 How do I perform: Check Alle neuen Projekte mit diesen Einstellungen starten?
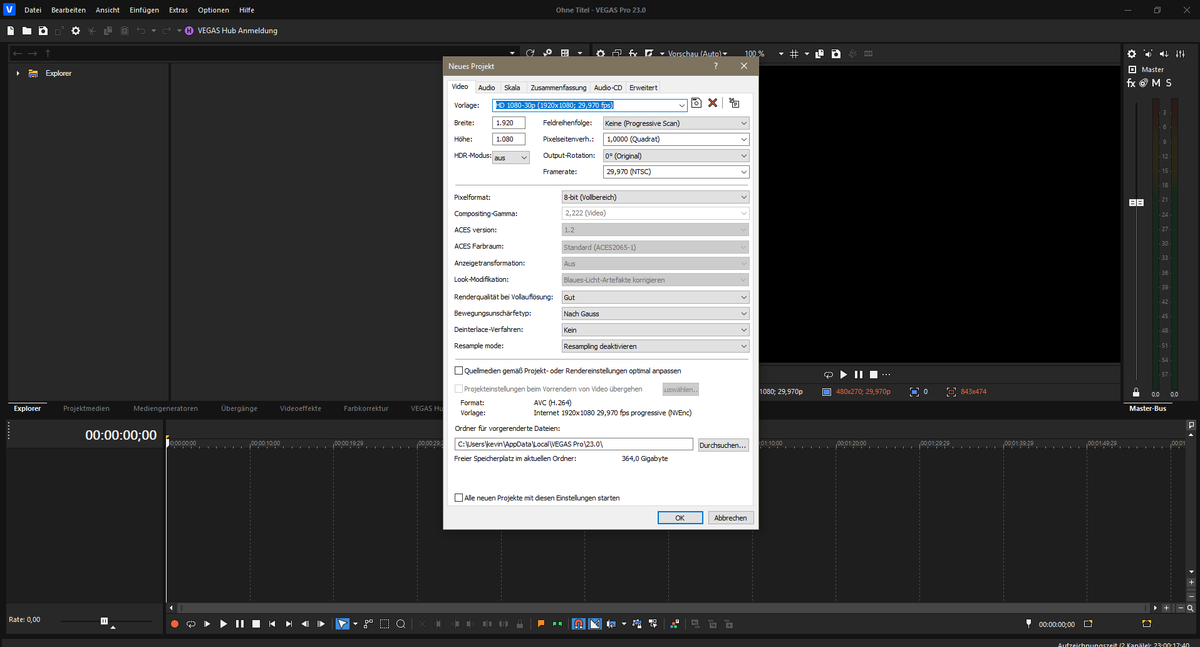click(x=459, y=497)
